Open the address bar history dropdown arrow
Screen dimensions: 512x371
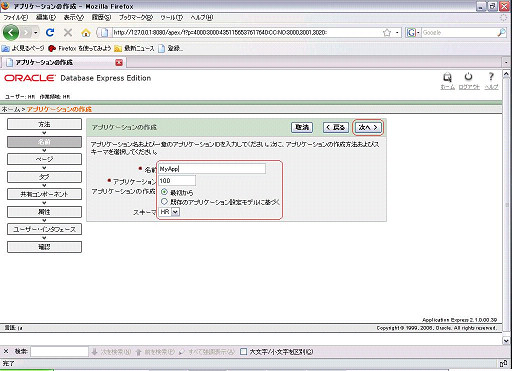click(397, 33)
